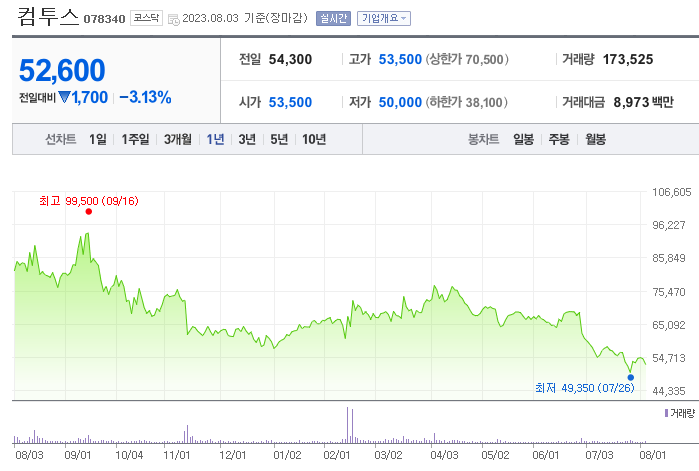Click the tallest volume bar near 02/01
699x471 pixels.
tap(347, 425)
